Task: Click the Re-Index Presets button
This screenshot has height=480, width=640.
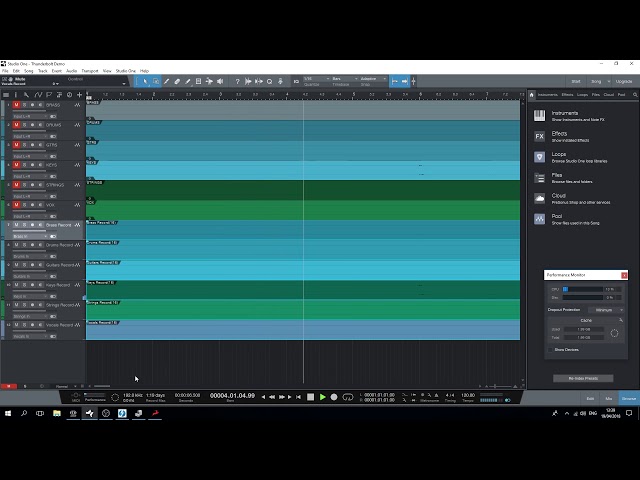Action: pyautogui.click(x=583, y=378)
